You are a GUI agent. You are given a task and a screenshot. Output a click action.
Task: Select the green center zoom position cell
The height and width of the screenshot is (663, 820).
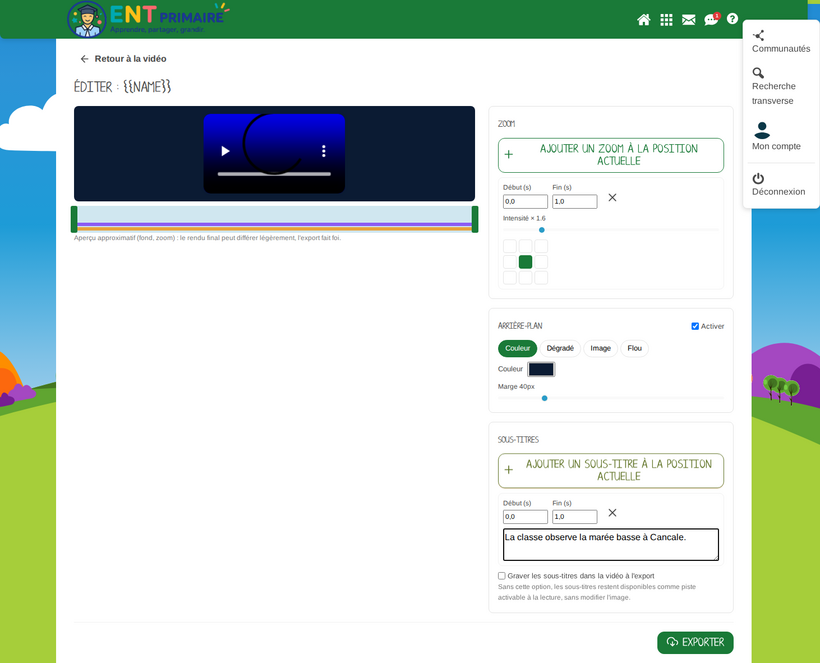[x=526, y=262]
